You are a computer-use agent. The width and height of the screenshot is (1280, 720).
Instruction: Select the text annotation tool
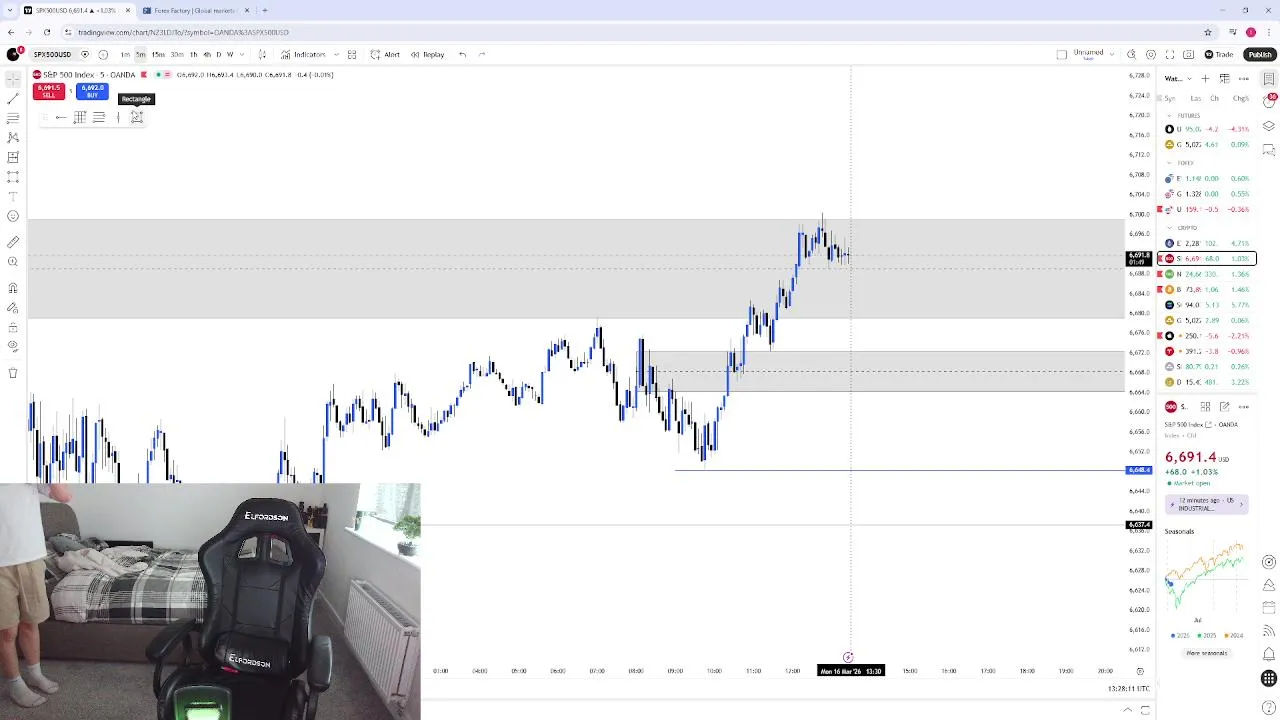tap(13, 196)
